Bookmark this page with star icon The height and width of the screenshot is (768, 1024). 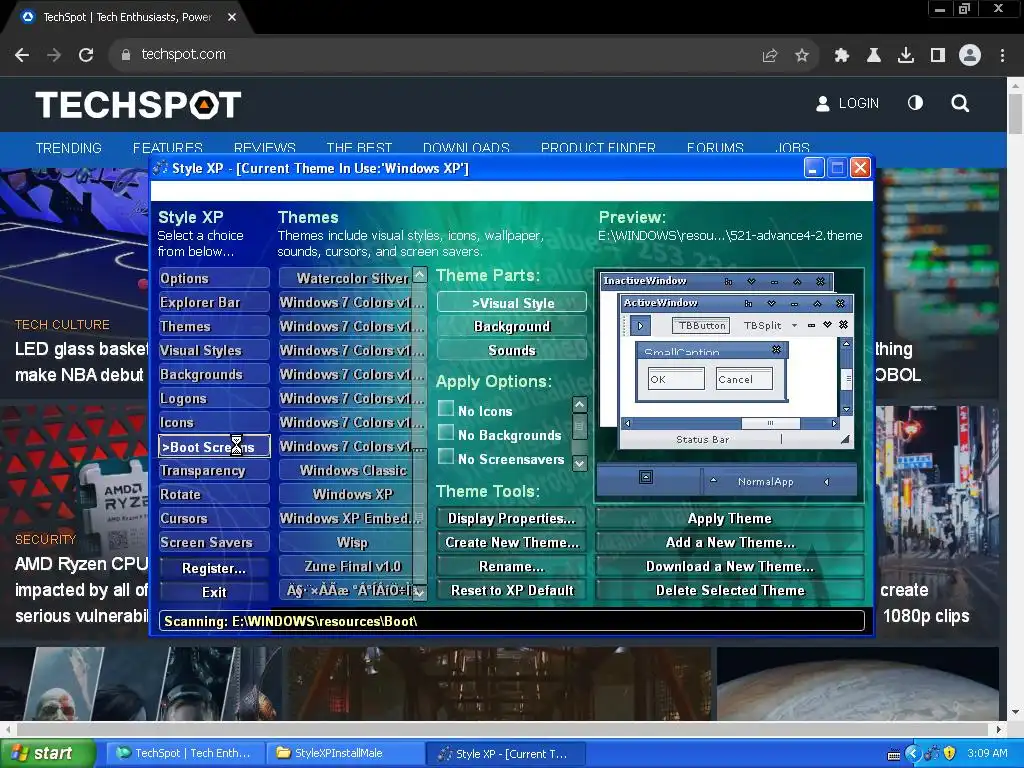click(802, 56)
